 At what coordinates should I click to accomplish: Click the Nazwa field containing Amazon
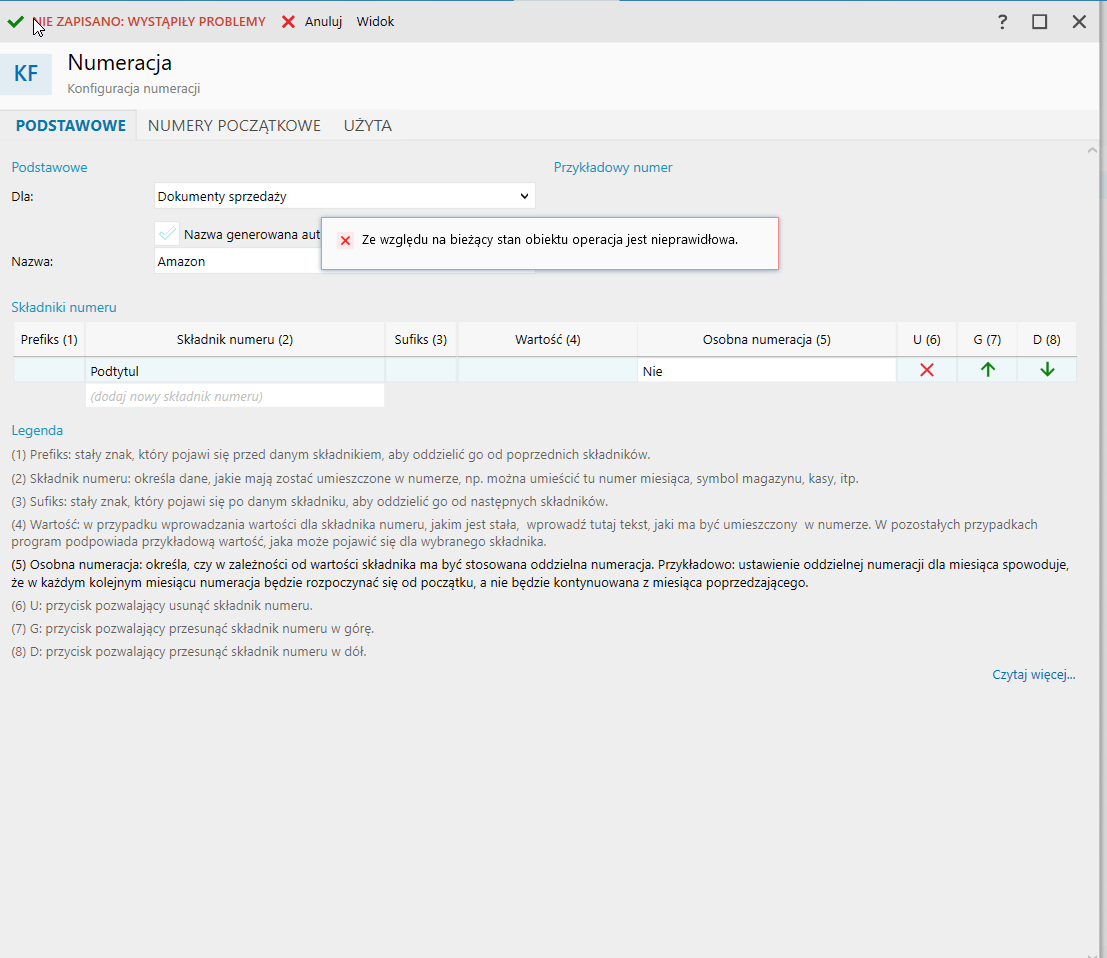[x=237, y=261]
